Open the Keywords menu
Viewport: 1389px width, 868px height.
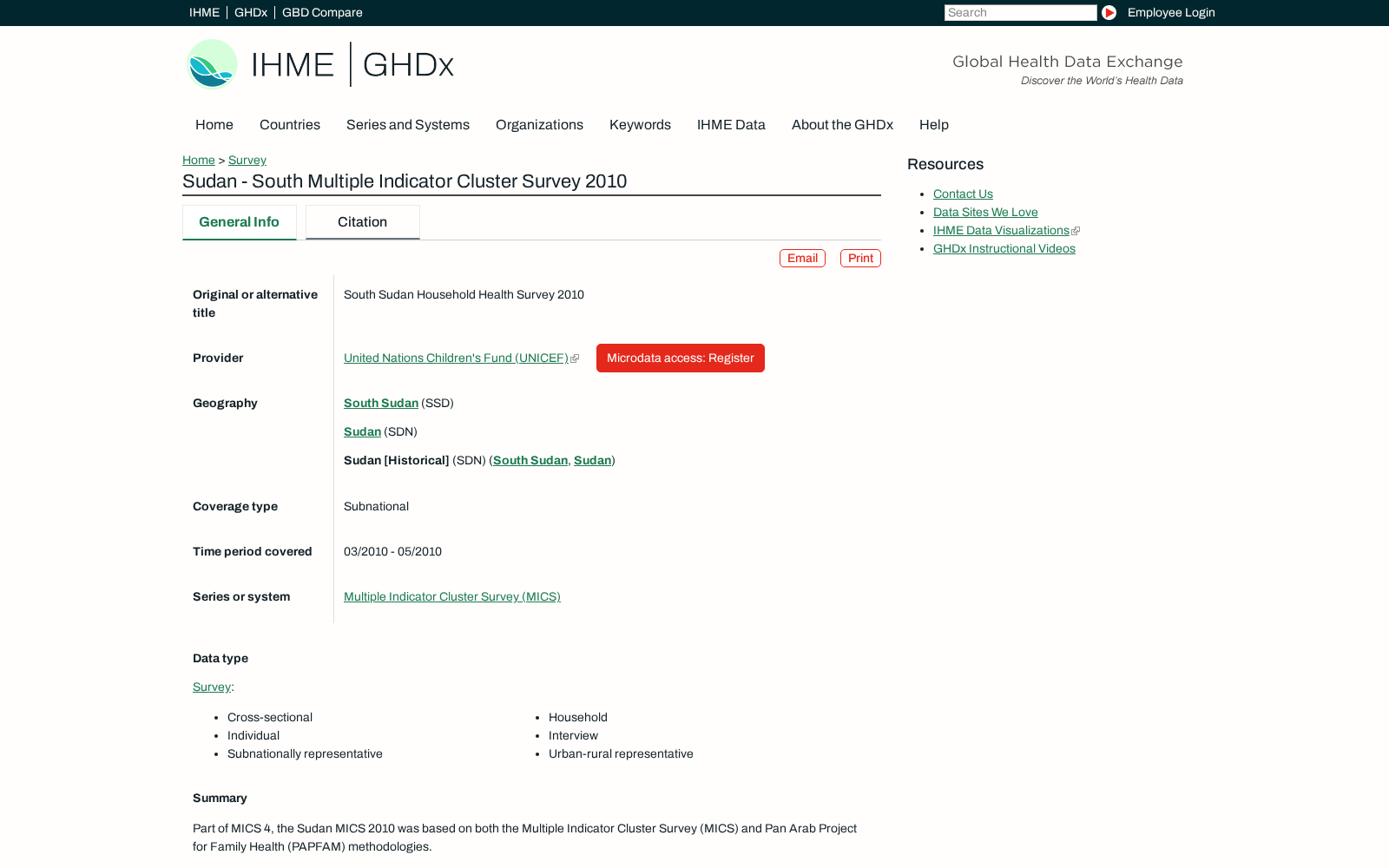[640, 125]
